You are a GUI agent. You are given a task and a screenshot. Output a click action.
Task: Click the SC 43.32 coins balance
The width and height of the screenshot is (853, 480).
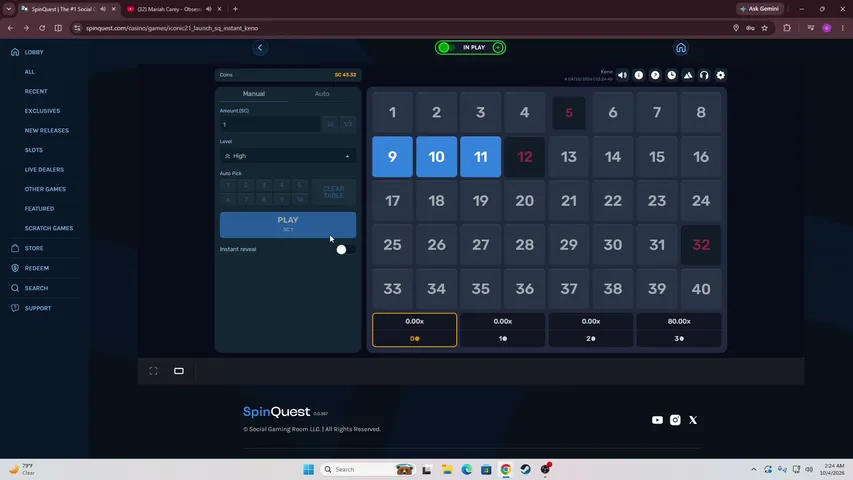(x=345, y=75)
